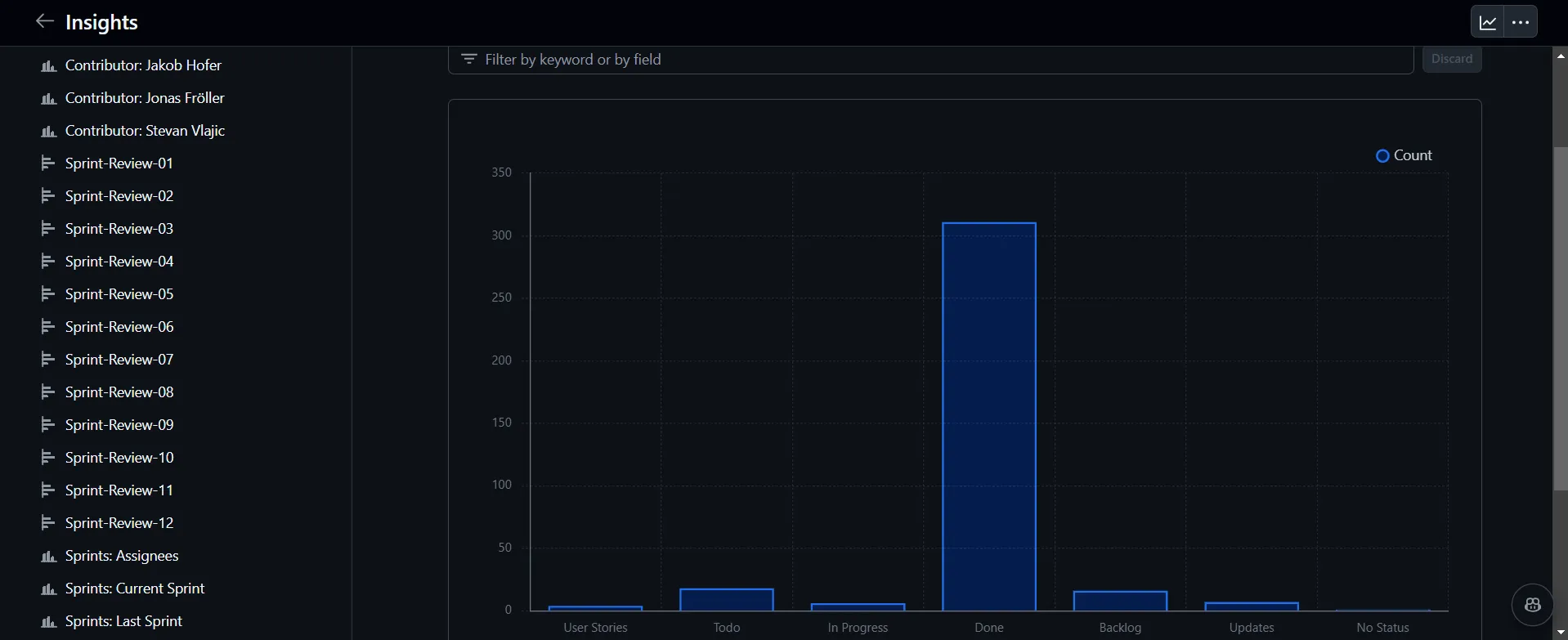The height and width of the screenshot is (640, 1568).
Task: Click the Backlog axis label
Action: pyautogui.click(x=1120, y=628)
